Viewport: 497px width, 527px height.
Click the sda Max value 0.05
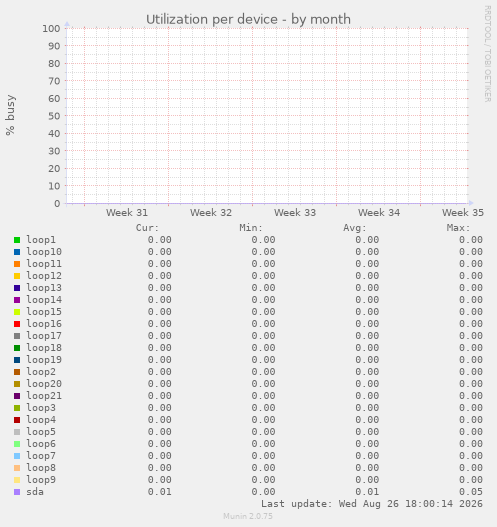[x=471, y=492]
